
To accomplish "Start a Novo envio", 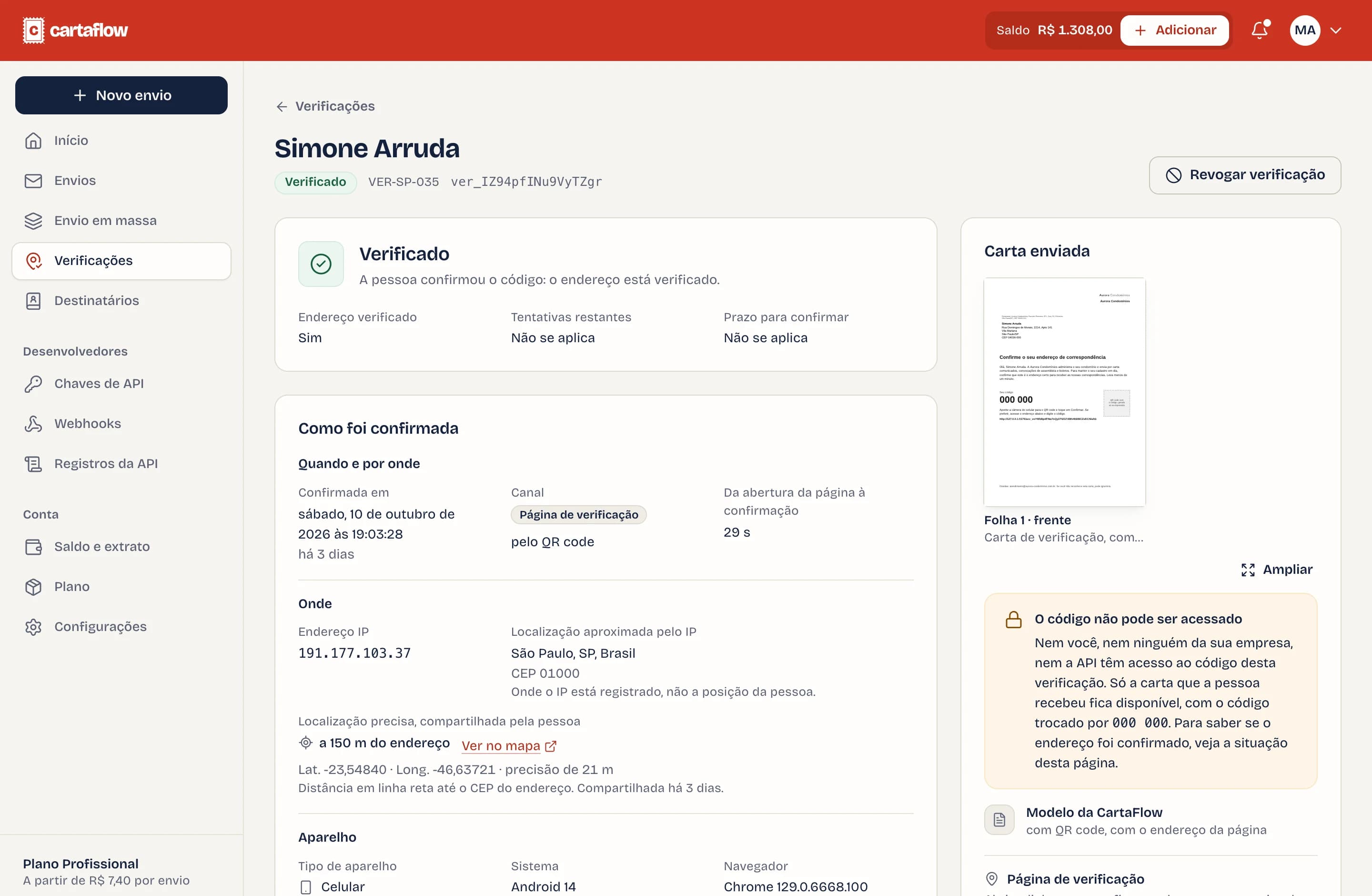I will tap(121, 95).
